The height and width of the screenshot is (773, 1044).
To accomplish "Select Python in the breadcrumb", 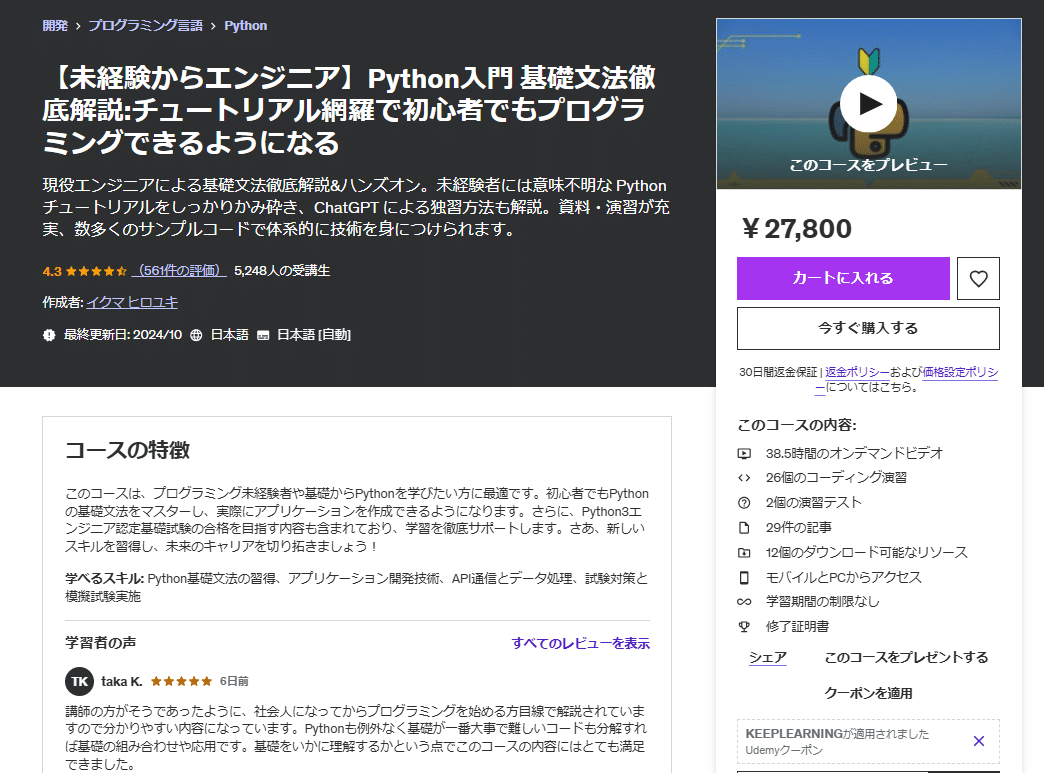I will click(x=246, y=25).
